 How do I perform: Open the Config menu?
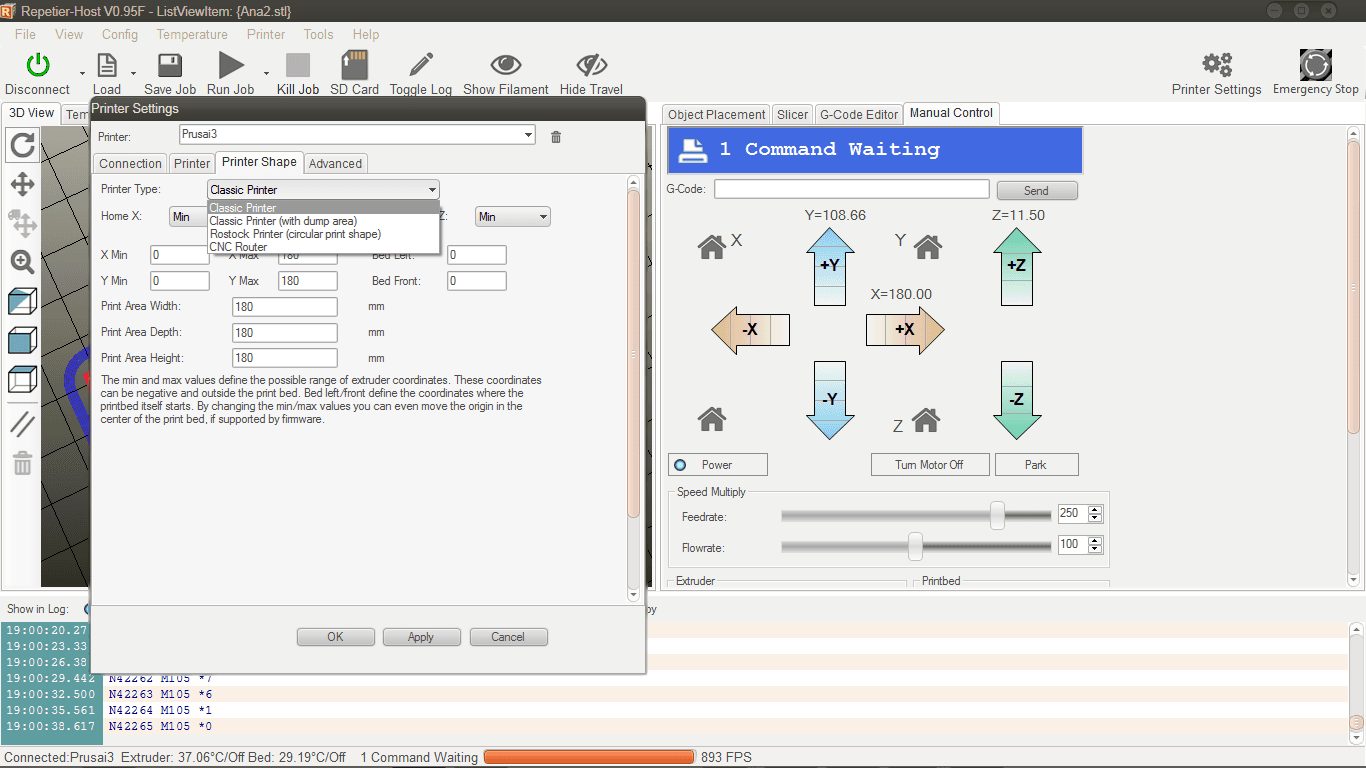click(120, 34)
